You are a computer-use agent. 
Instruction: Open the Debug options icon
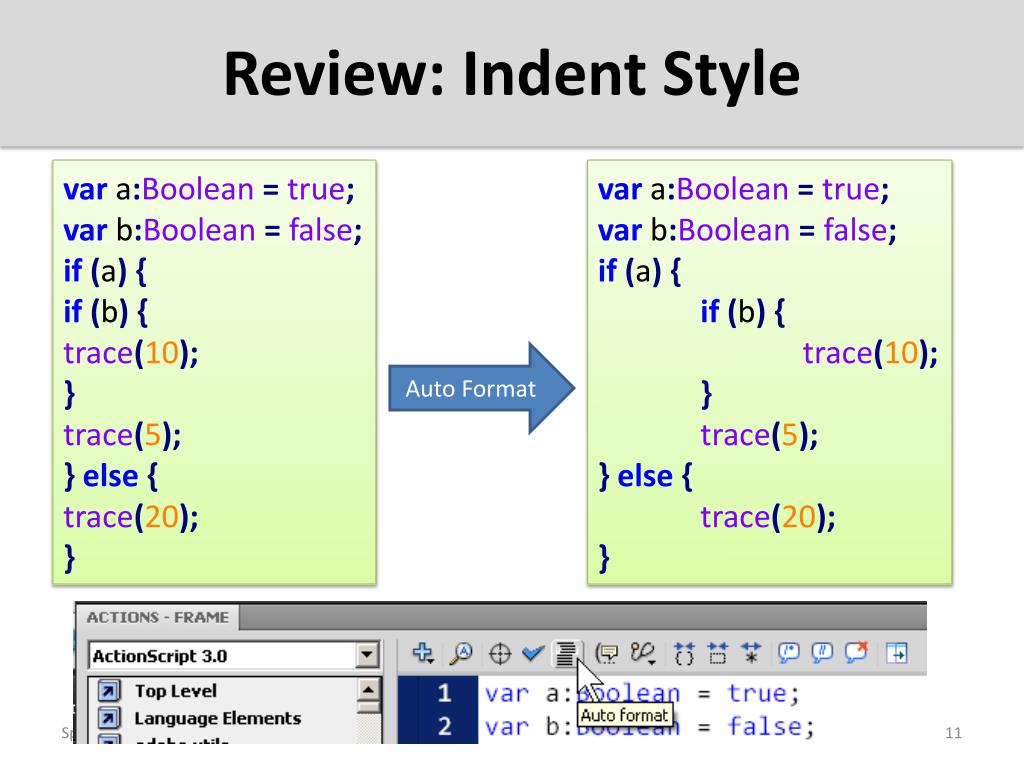643,653
